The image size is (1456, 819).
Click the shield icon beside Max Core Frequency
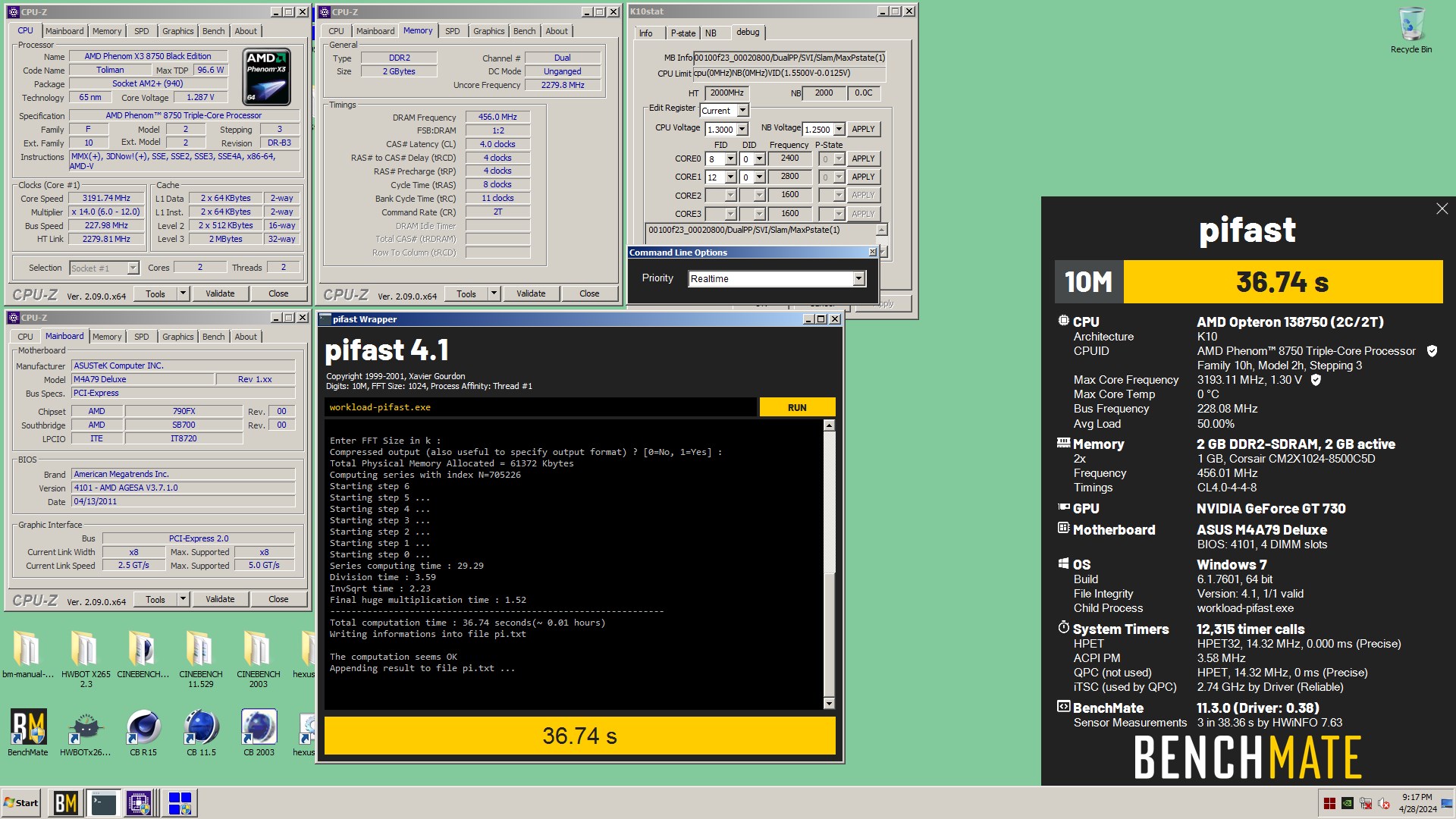1316,380
